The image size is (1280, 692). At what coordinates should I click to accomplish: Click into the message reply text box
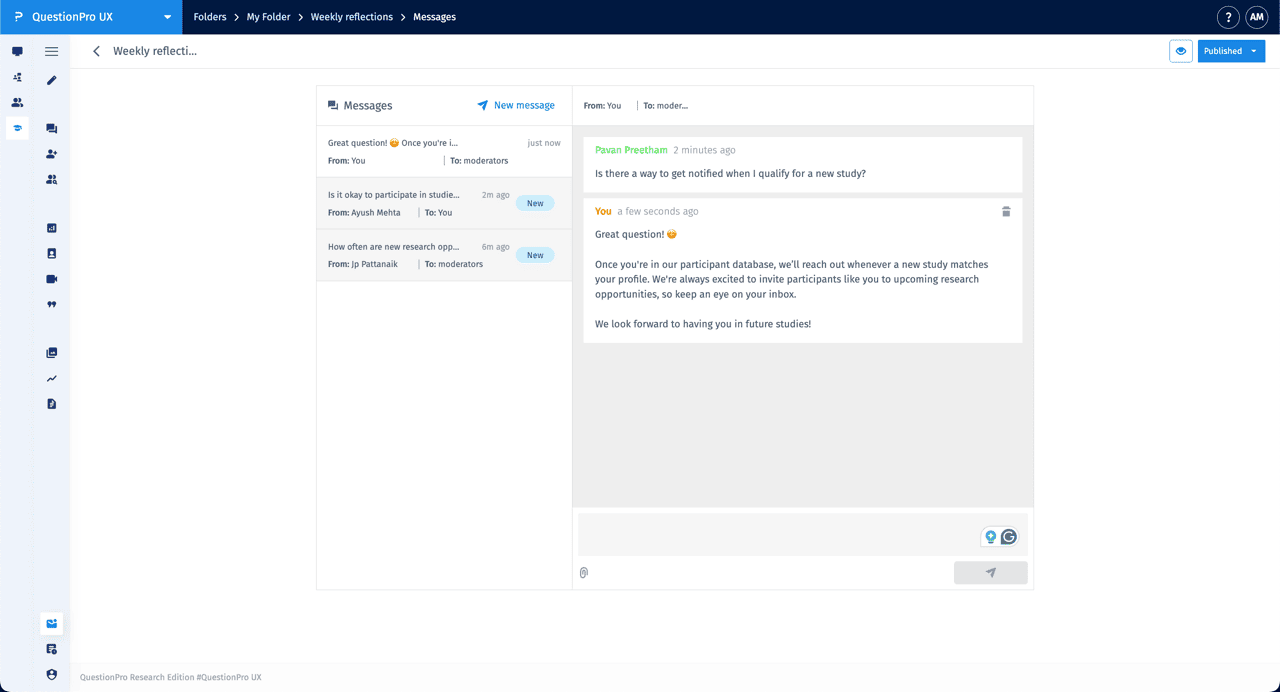(x=803, y=535)
